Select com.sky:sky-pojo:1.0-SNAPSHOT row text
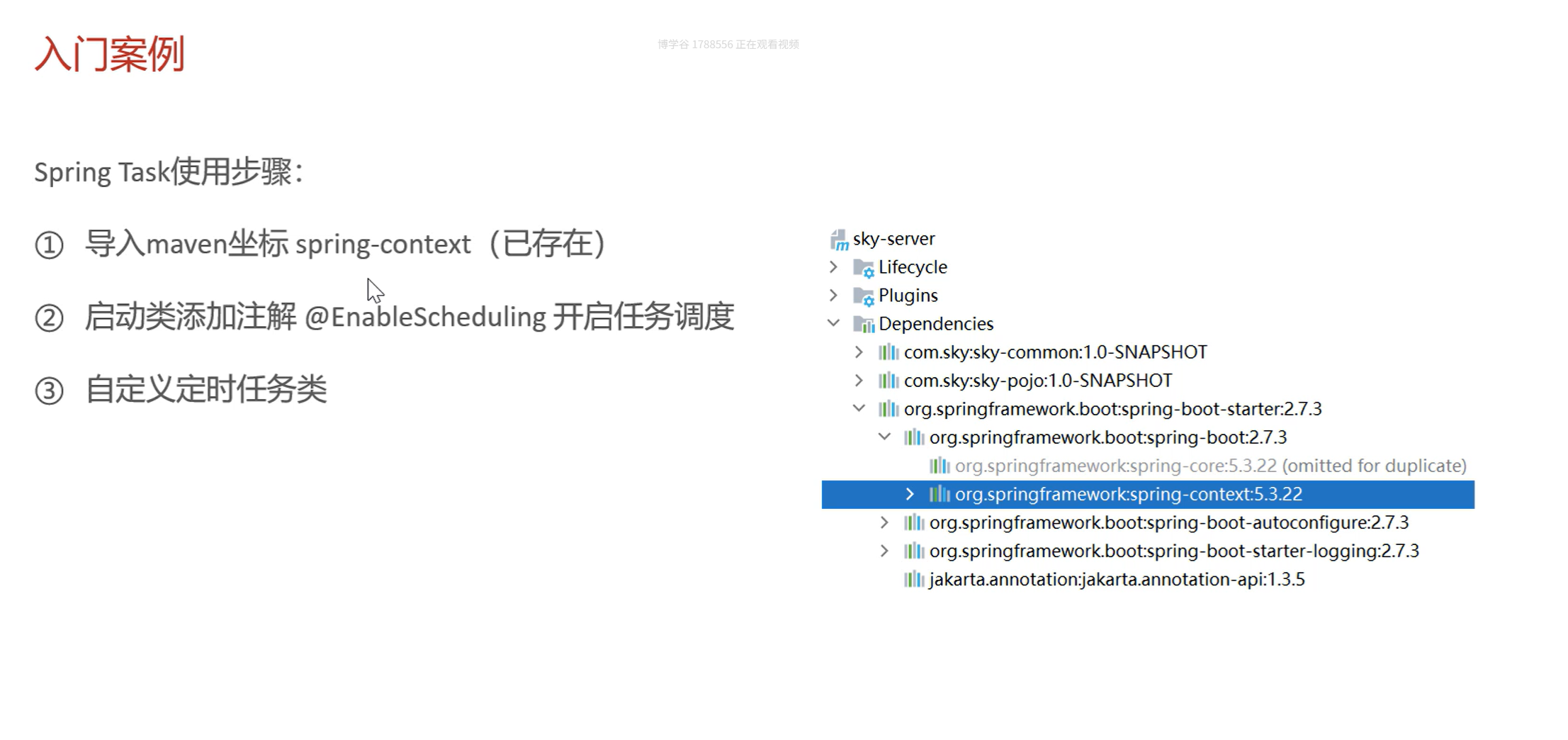The height and width of the screenshot is (740, 1568). point(1039,381)
